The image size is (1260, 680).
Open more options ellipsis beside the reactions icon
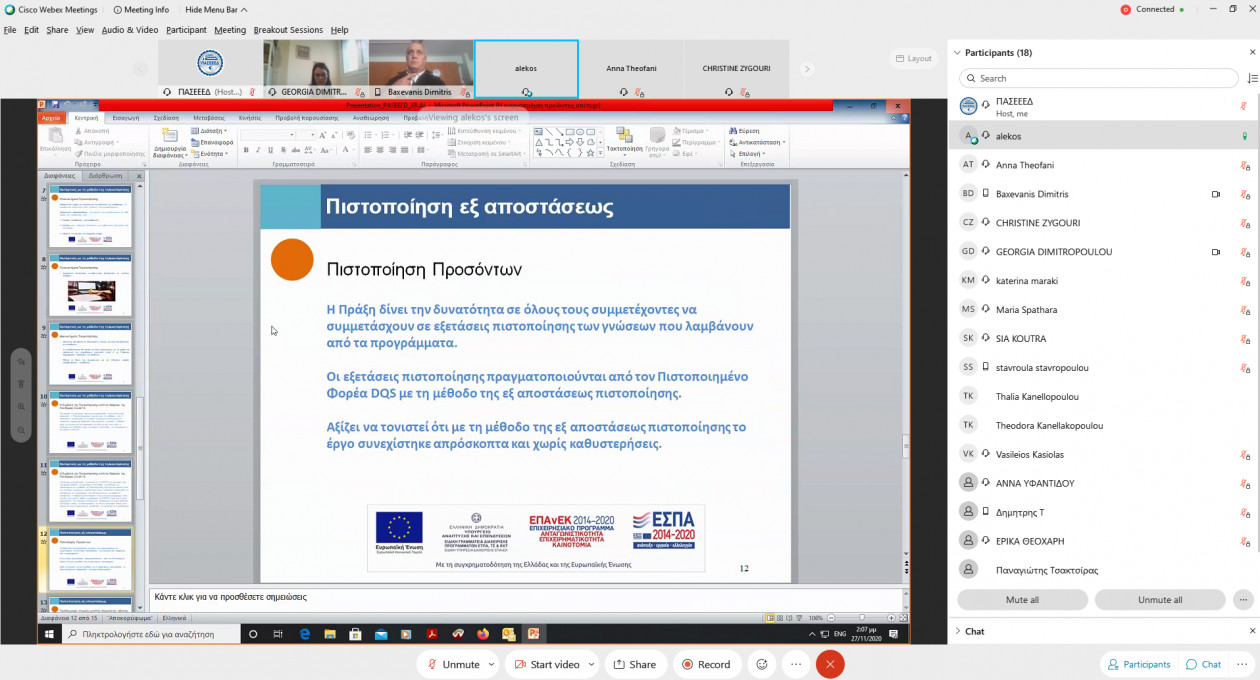[x=796, y=664]
